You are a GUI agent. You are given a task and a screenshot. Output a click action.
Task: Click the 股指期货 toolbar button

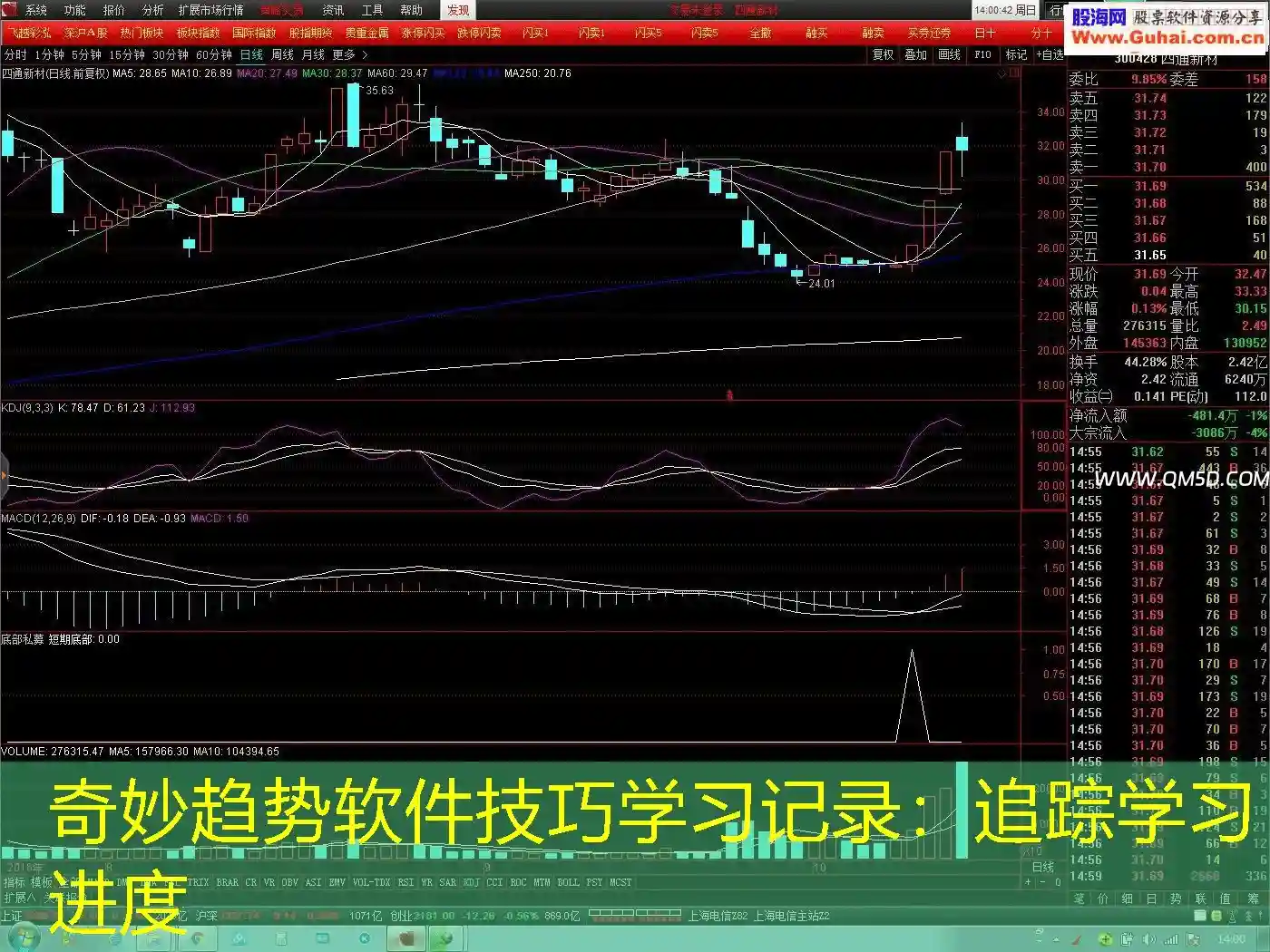(x=311, y=33)
